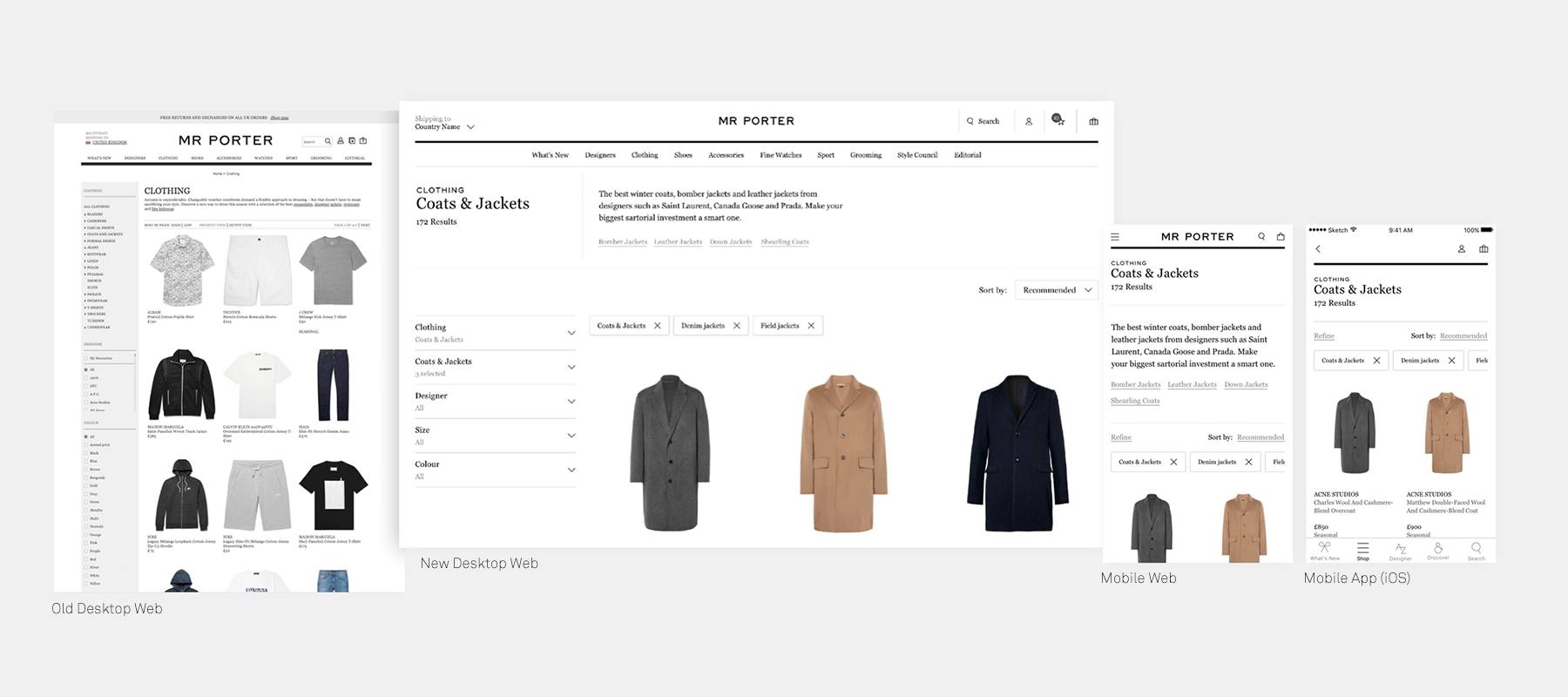Tap bag icon in Mobile App iOS header
1568x697 pixels.
[x=1484, y=249]
